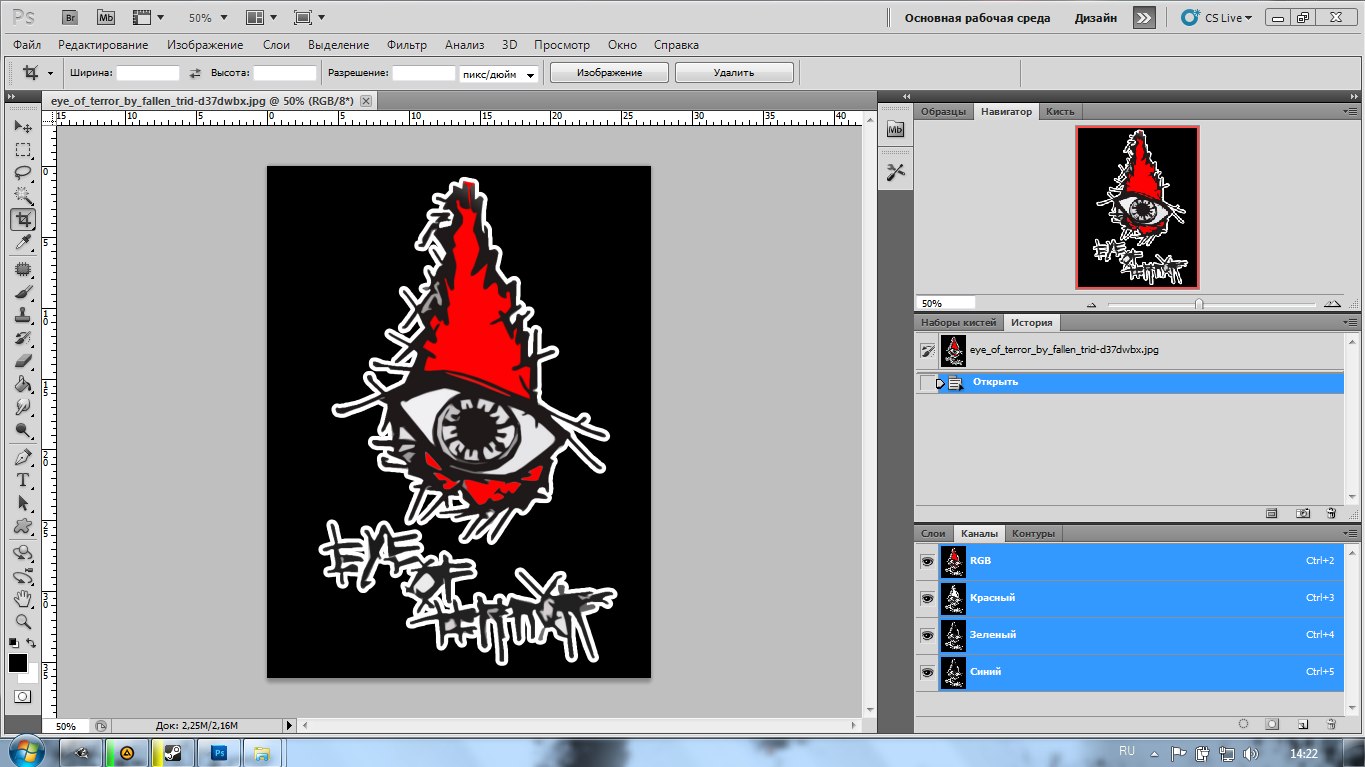Delete the current history state
1365x767 pixels.
click(x=1331, y=513)
